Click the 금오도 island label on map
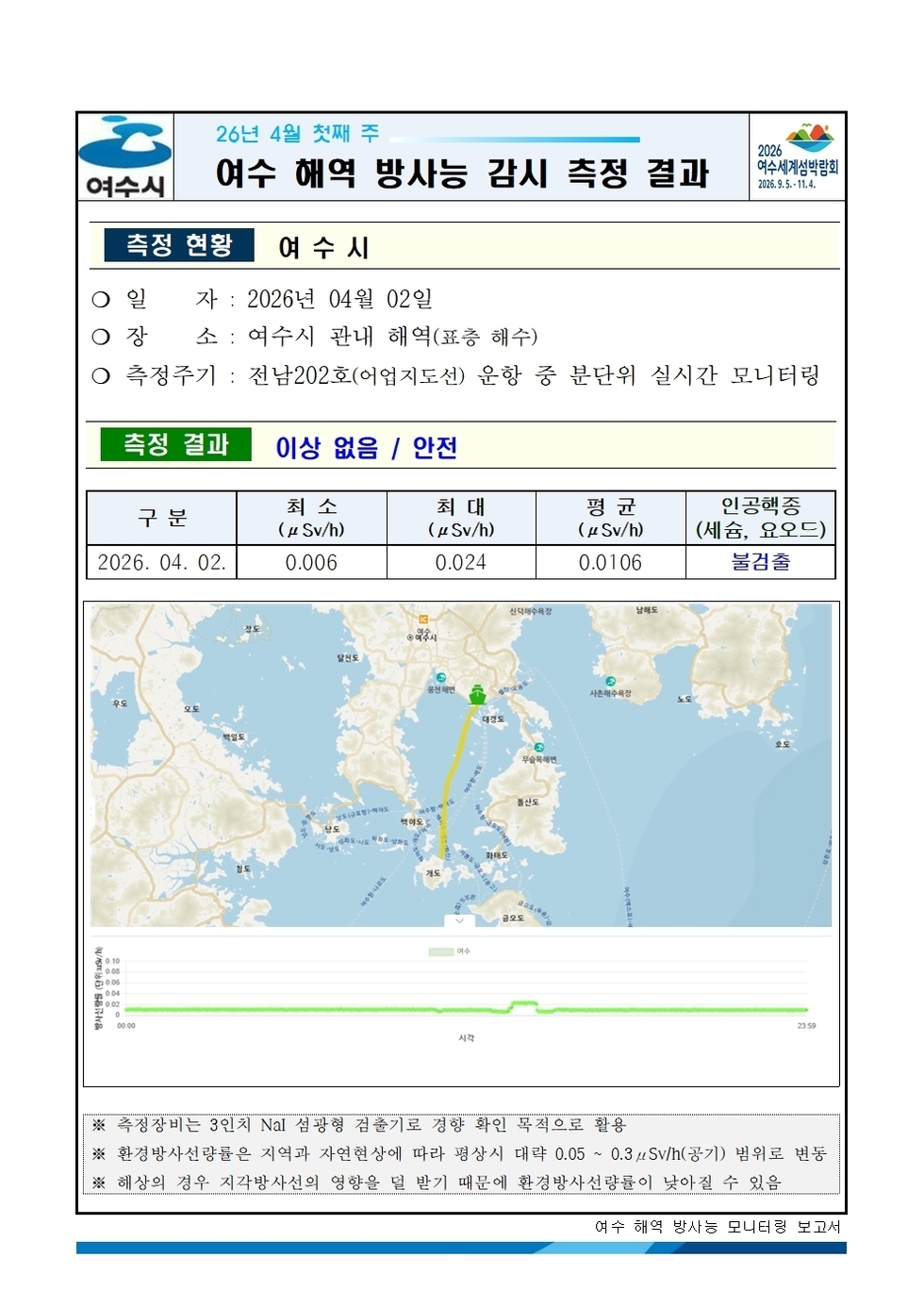 coord(513,918)
